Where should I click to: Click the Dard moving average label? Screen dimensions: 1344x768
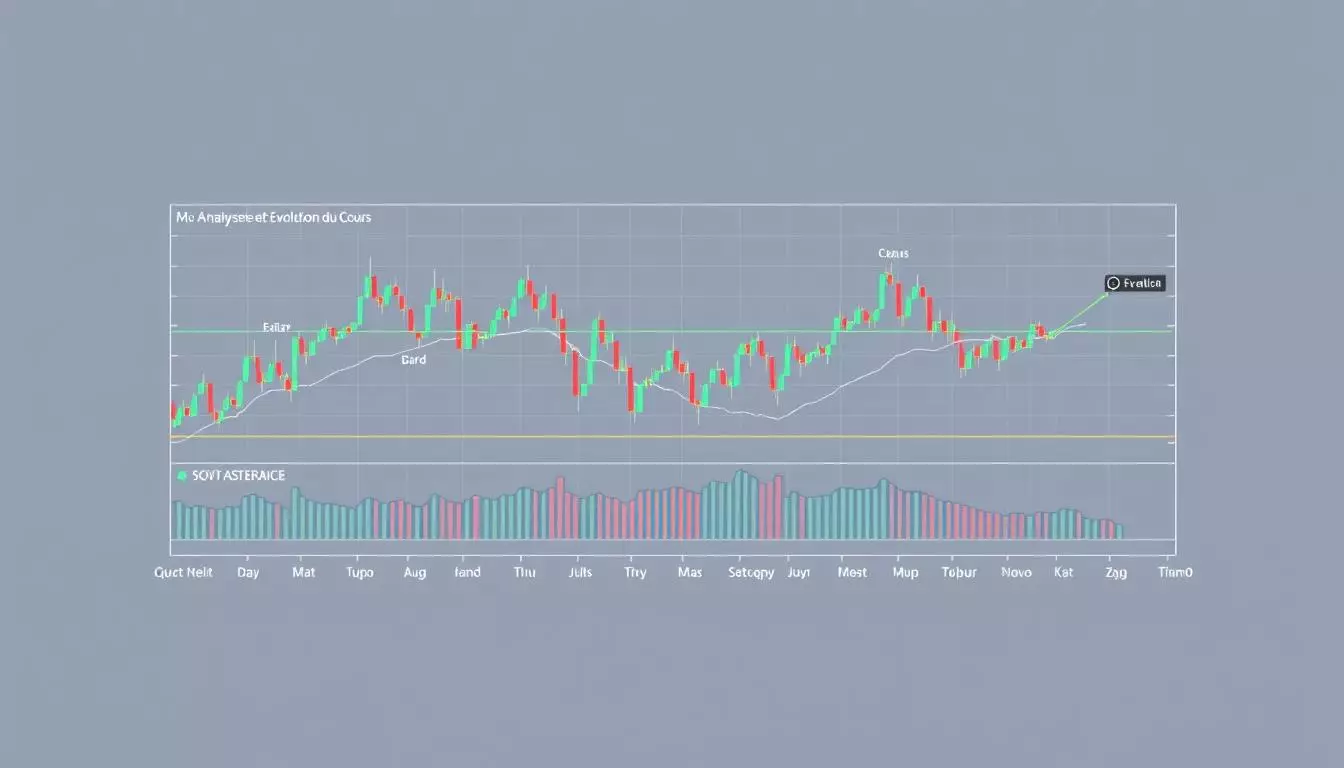coord(413,359)
